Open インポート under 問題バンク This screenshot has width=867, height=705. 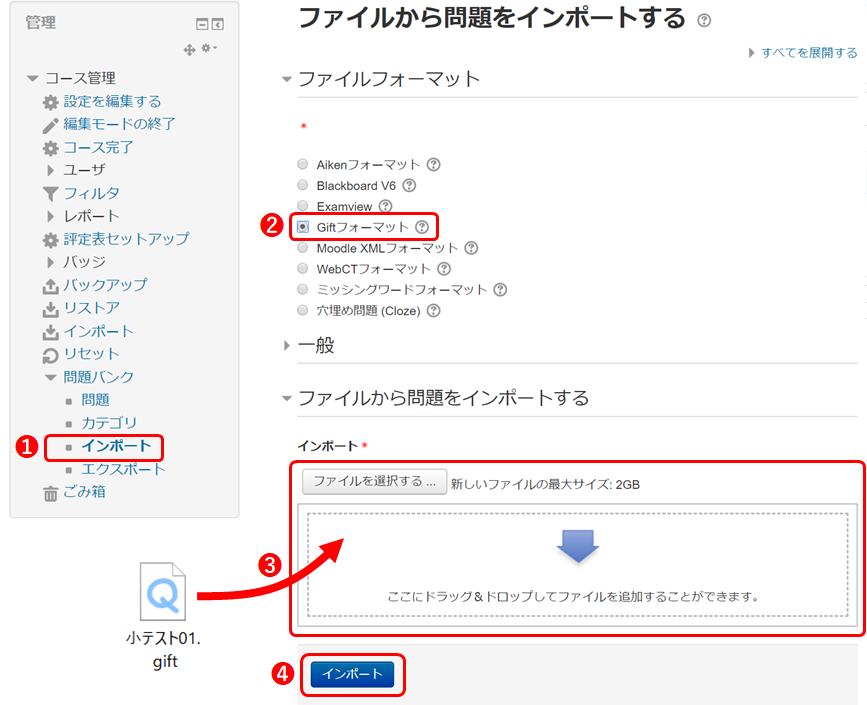point(116,446)
